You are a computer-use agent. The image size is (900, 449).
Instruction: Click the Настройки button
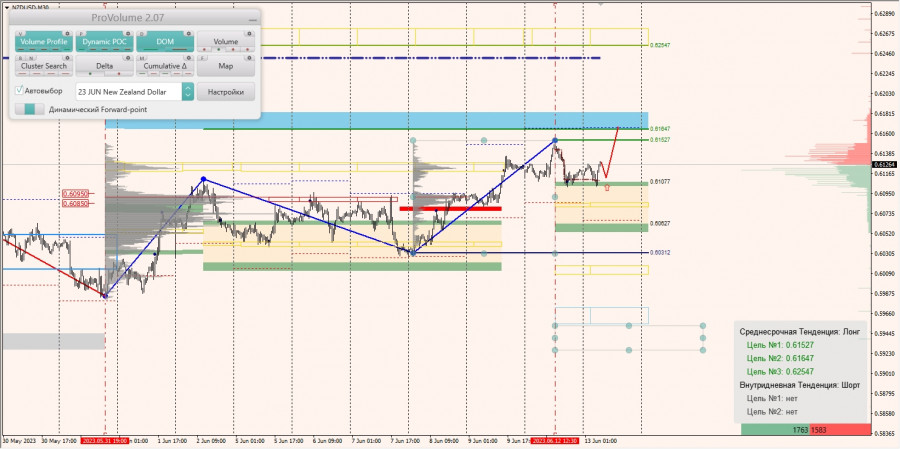click(225, 91)
